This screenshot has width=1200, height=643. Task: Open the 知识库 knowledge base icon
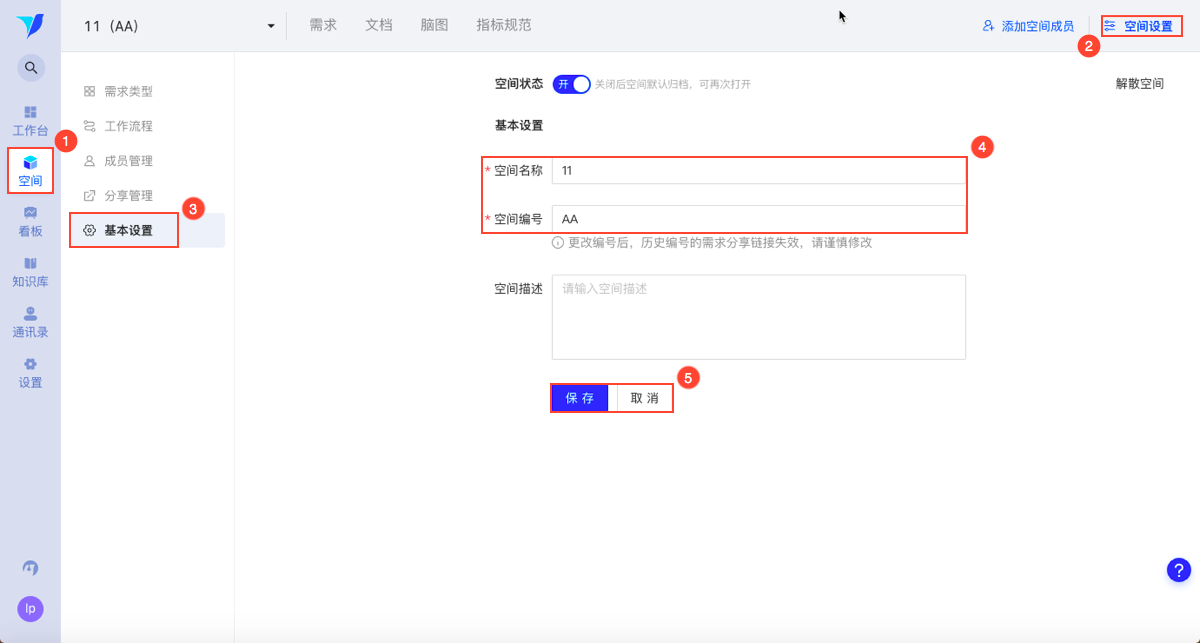click(30, 263)
